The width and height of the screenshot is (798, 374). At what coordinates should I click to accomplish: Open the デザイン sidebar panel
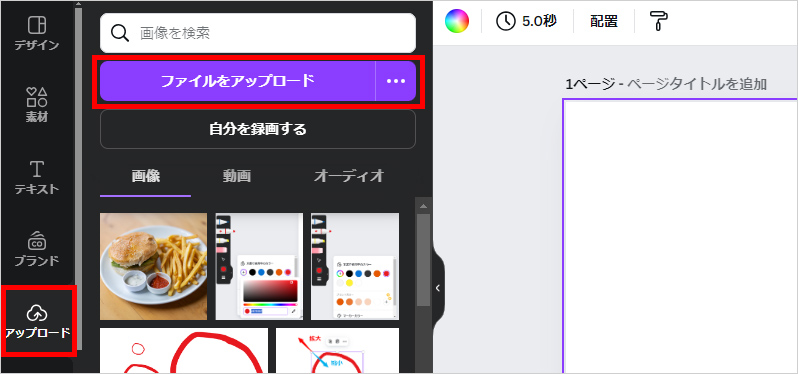click(x=37, y=33)
